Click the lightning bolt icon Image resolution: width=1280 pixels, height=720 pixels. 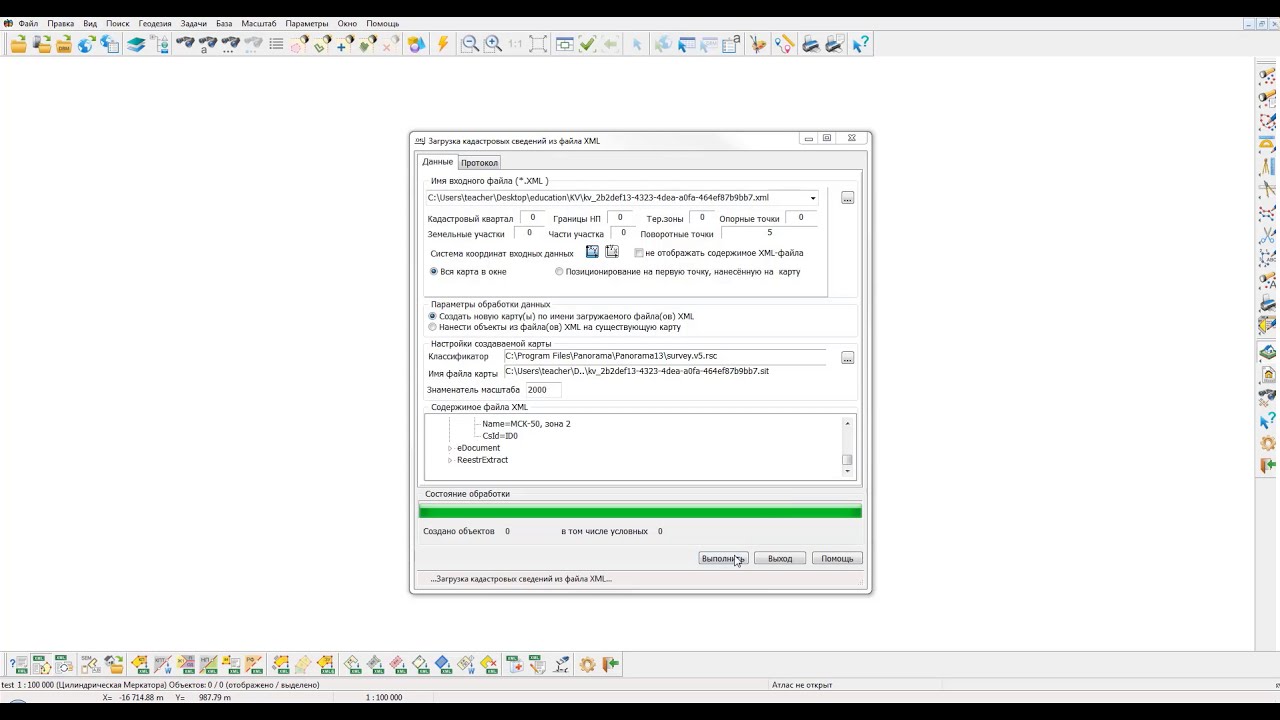click(443, 44)
